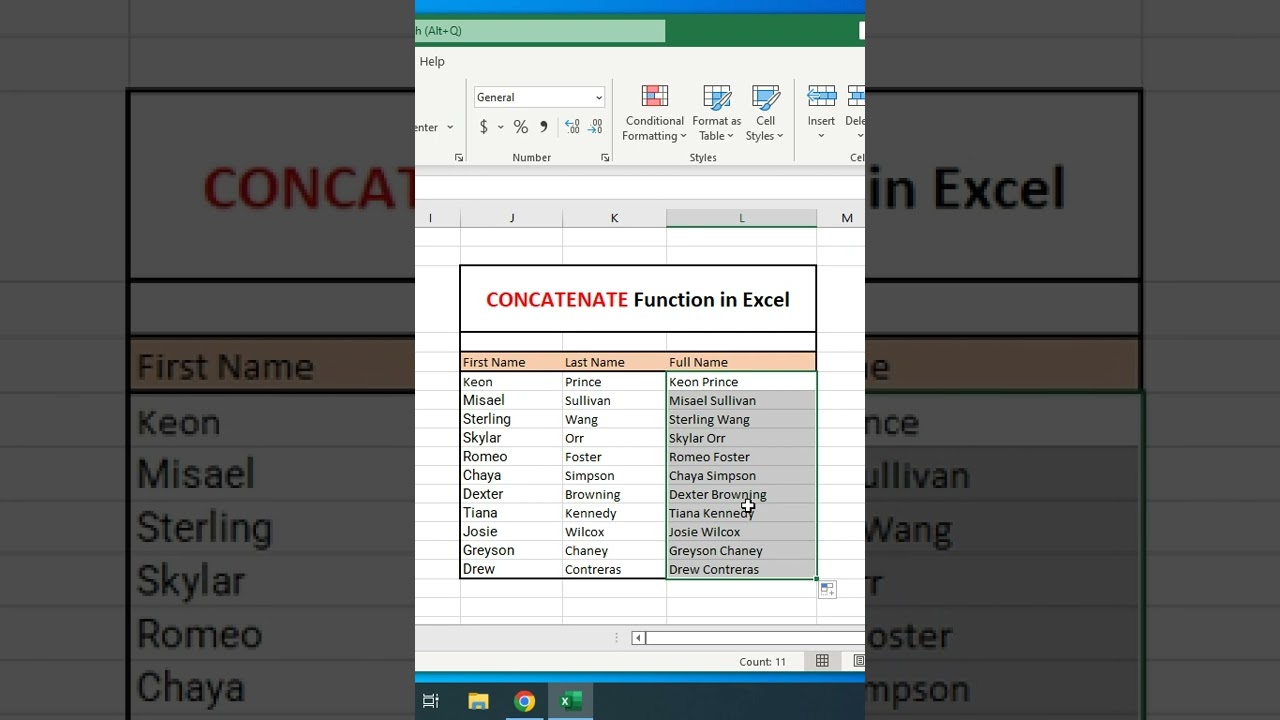The image size is (1280, 720).
Task: Select the Chaya Simpson cell
Action: pyautogui.click(x=741, y=476)
